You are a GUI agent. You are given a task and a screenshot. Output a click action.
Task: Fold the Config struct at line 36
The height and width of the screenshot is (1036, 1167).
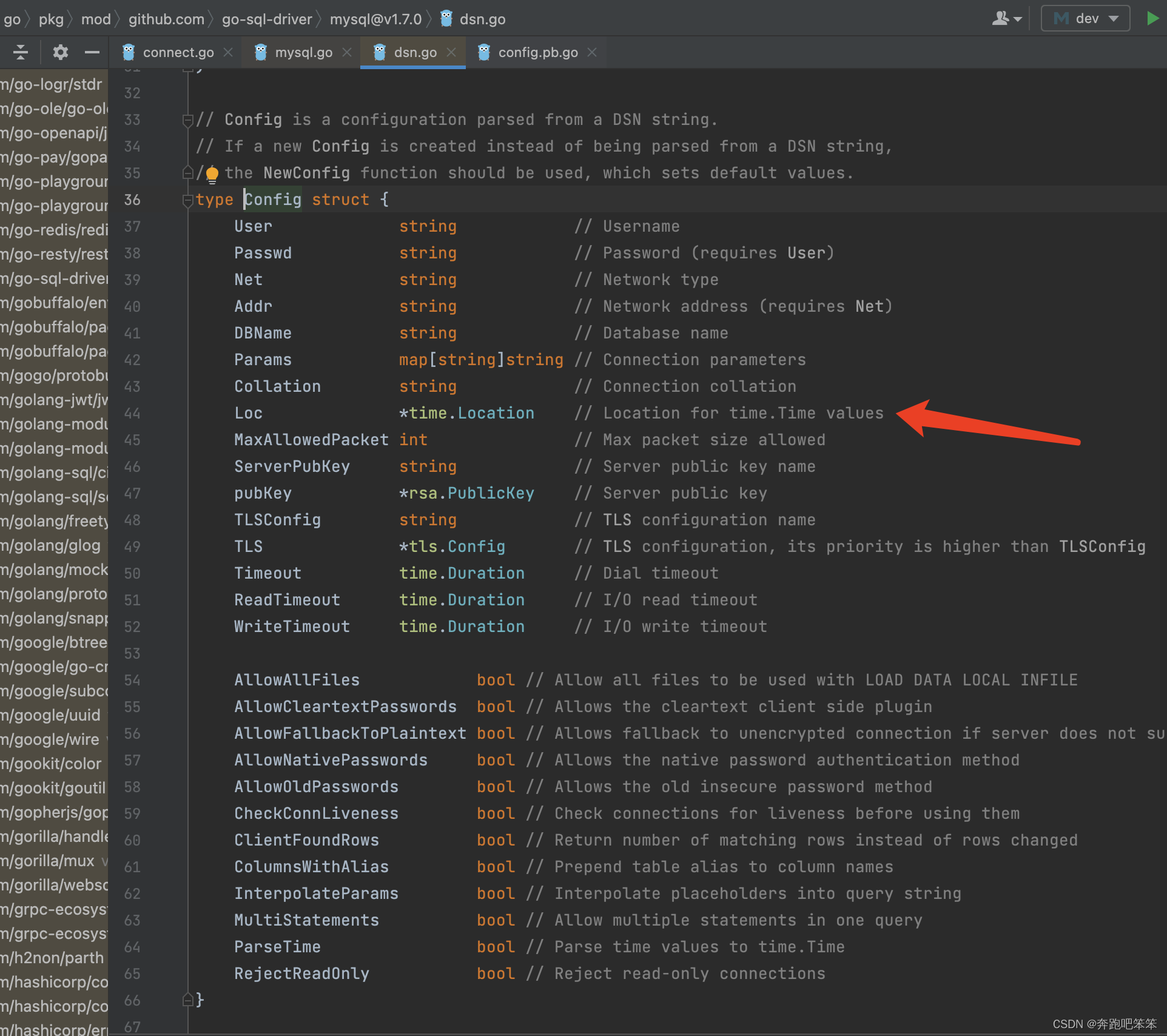(x=187, y=201)
